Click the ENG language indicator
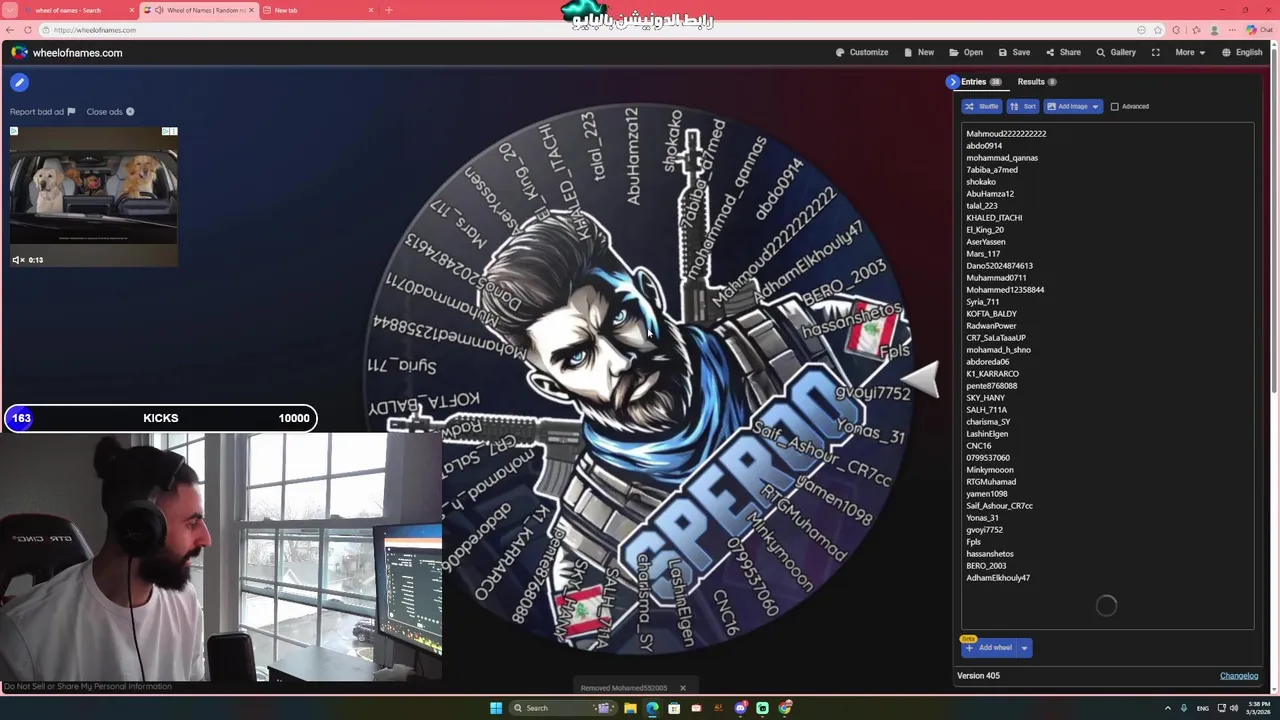The image size is (1280, 720). 1202,708
